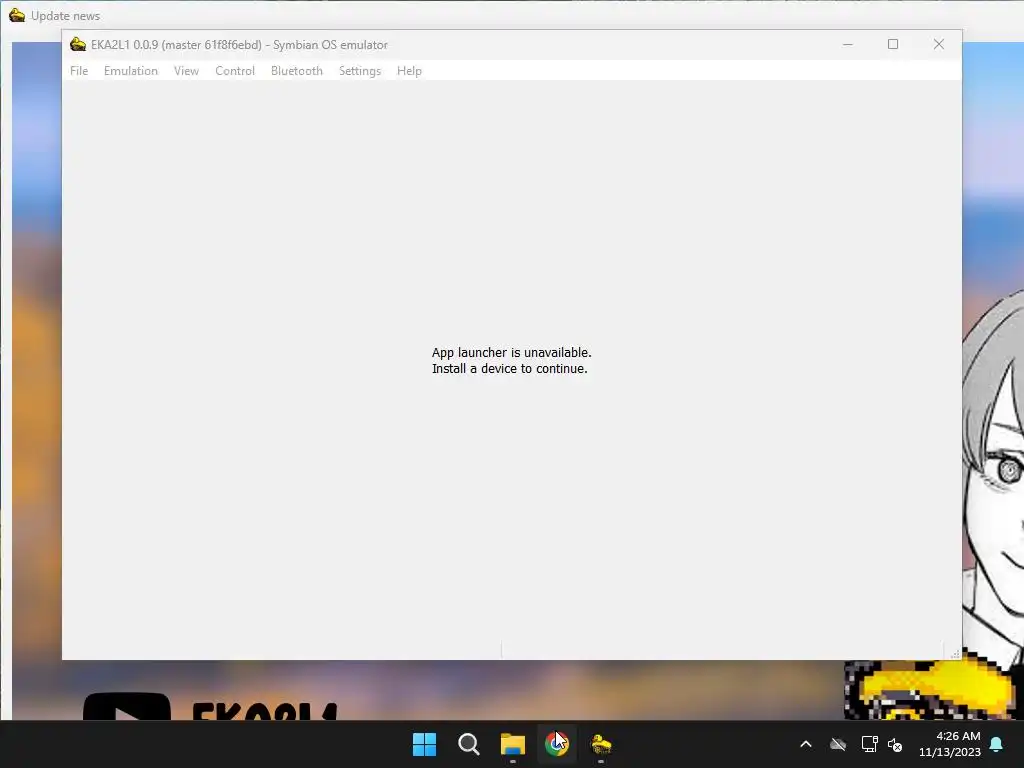Screen dimensions: 1024x768
Task: Show hidden system tray icons
Action: (806, 744)
